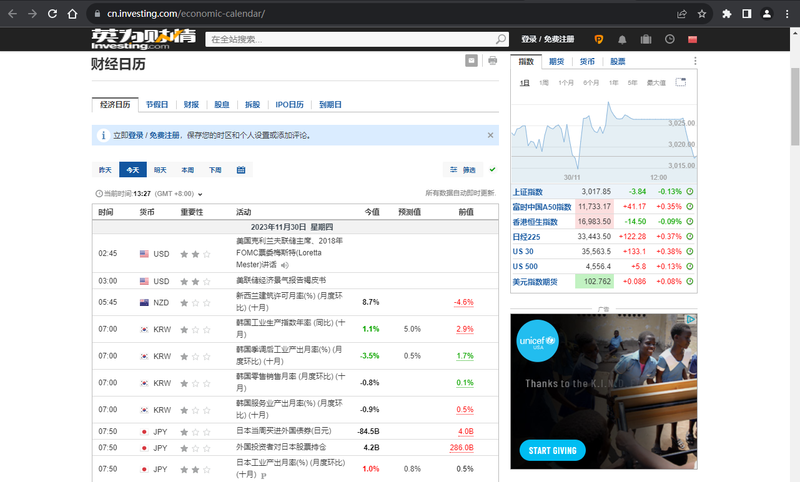
Task: Open the browser extensions puzzle icon
Action: pos(727,14)
